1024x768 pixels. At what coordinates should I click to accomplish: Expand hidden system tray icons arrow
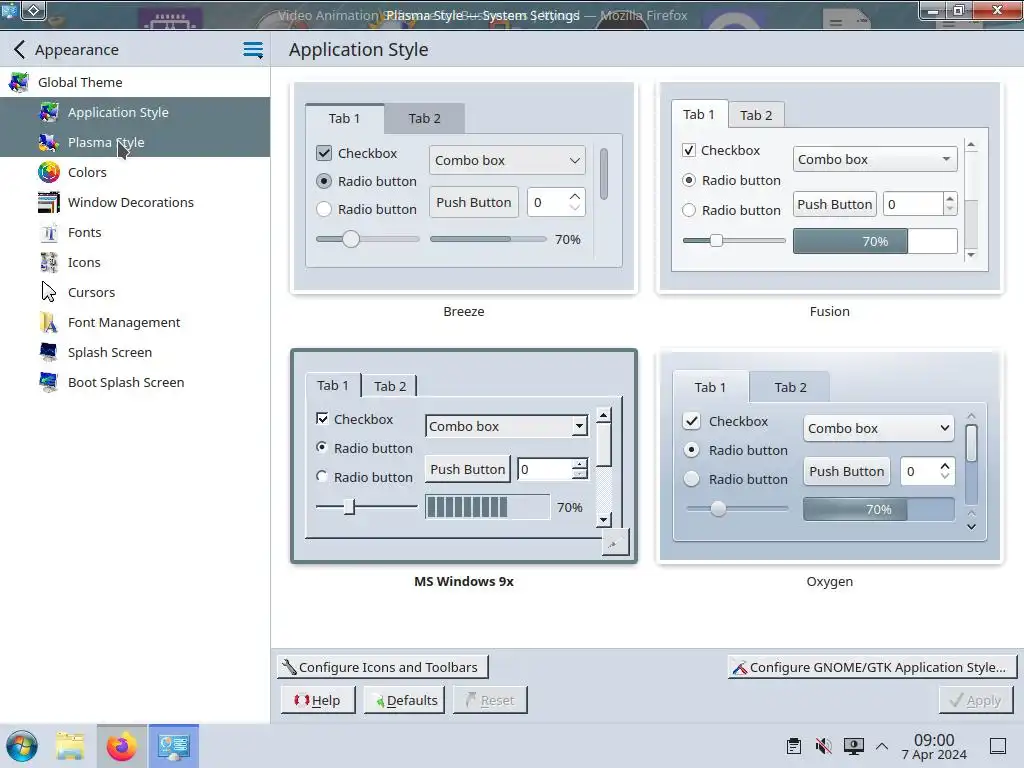882,746
